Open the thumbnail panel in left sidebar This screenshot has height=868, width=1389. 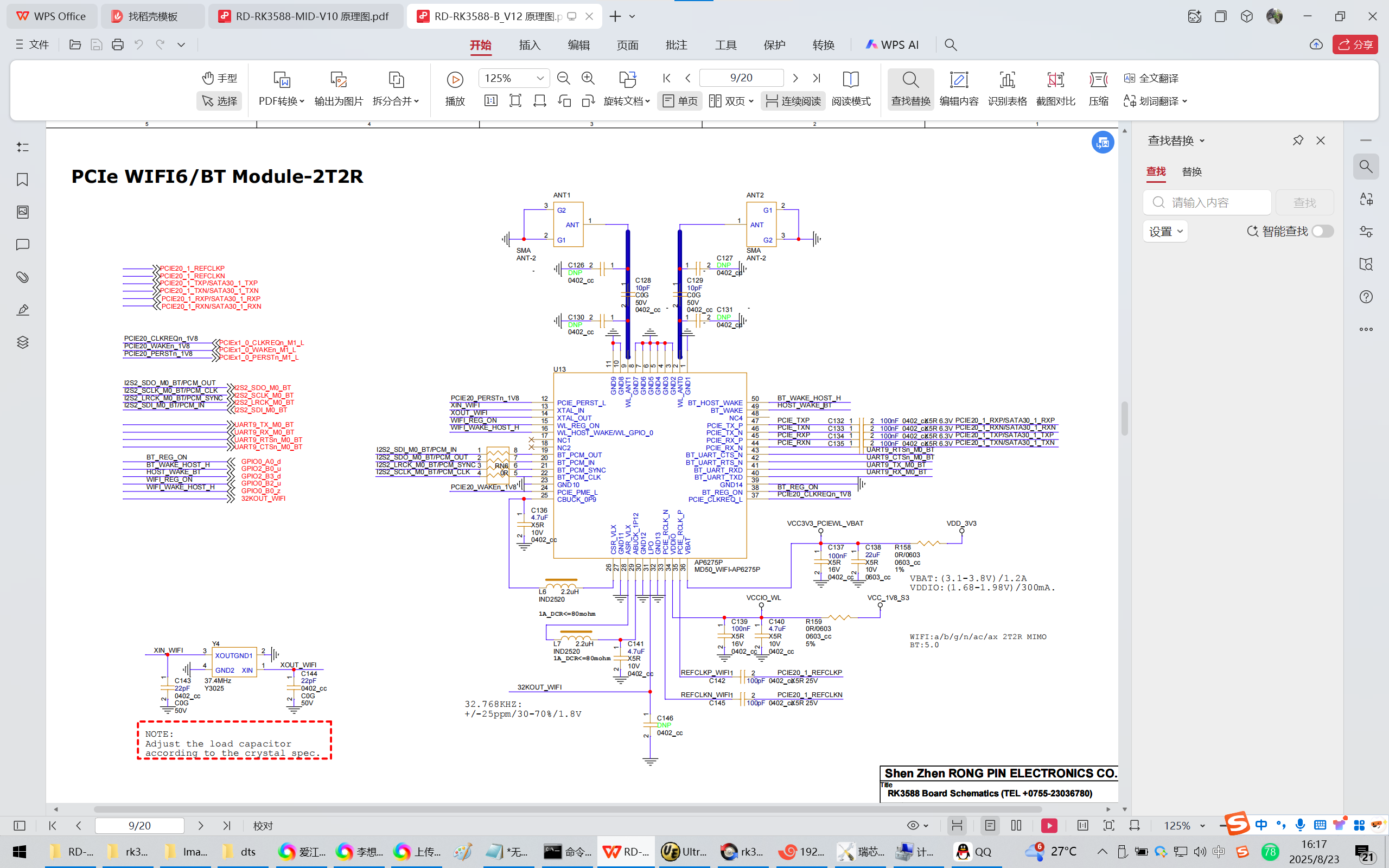(22, 212)
